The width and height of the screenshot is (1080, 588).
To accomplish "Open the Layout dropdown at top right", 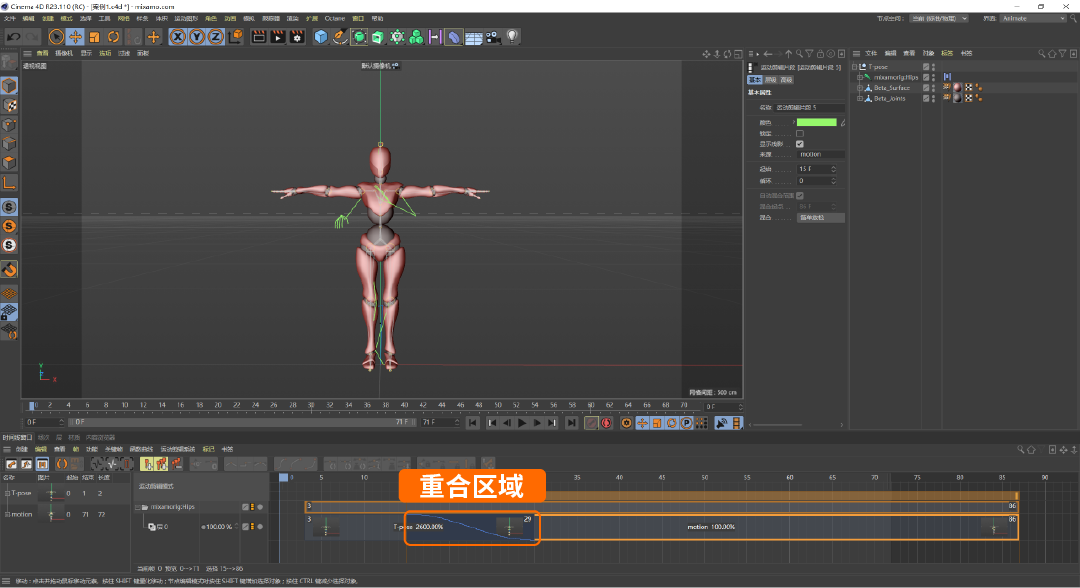I will [1033, 19].
